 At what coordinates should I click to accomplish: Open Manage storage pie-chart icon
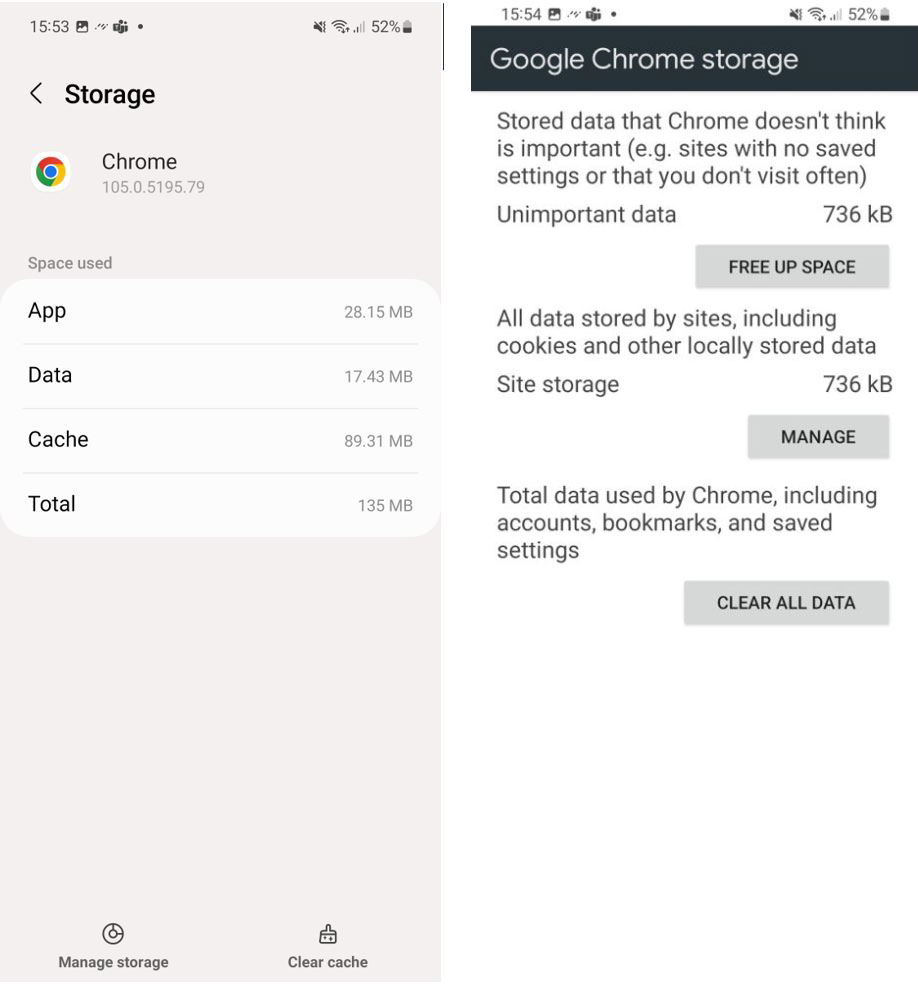tap(113, 934)
